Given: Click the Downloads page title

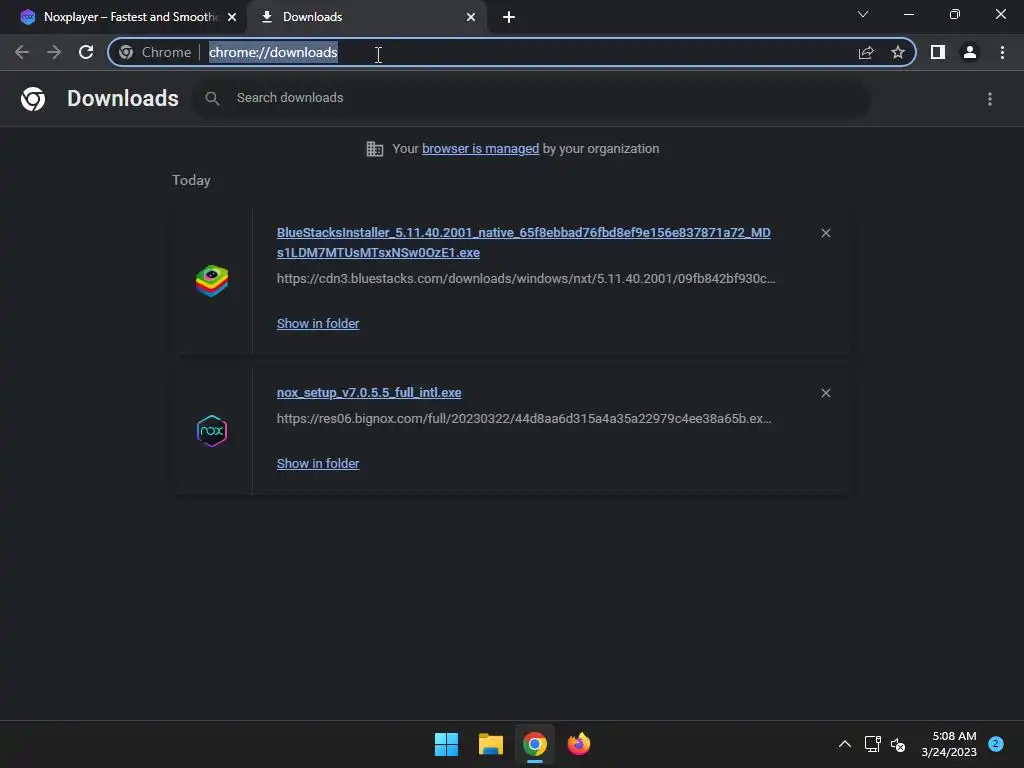Looking at the screenshot, I should [x=123, y=99].
